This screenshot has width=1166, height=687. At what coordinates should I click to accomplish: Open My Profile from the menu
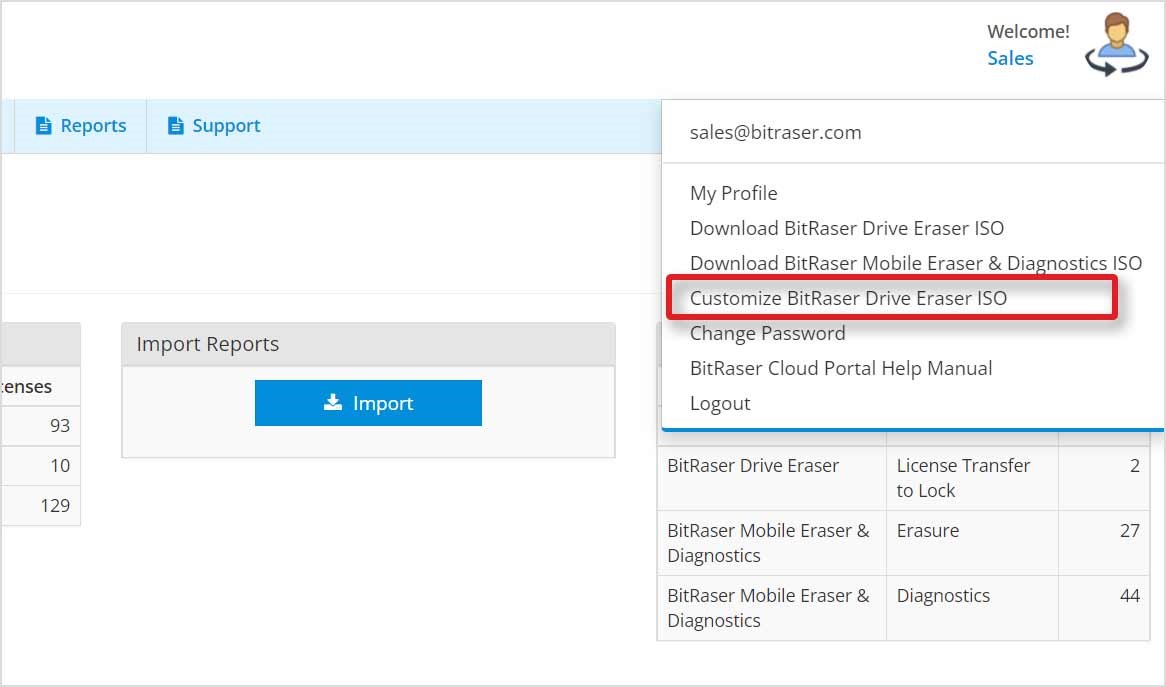pyautogui.click(x=733, y=193)
